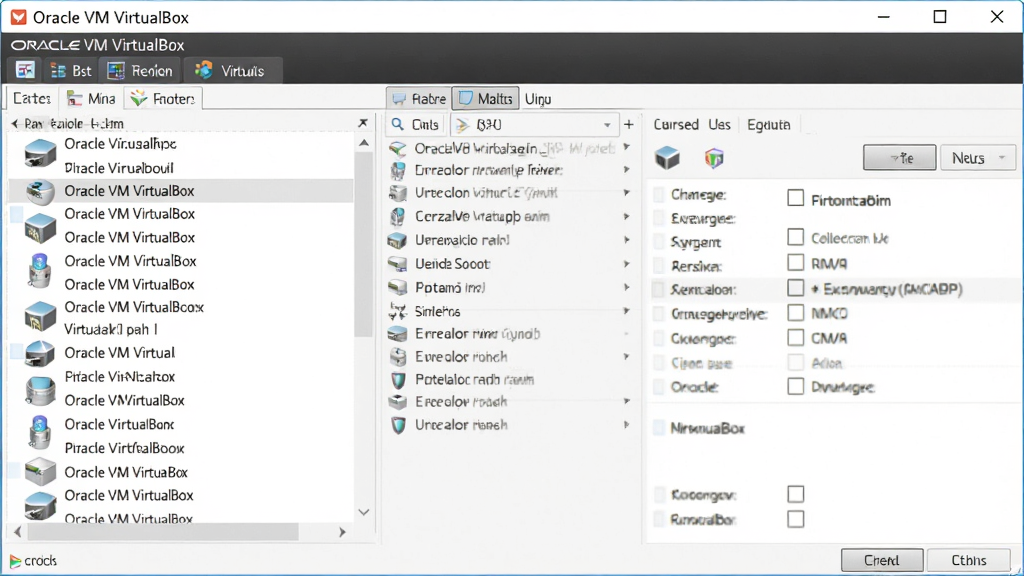Click the Bst toolbar button

click(72, 71)
